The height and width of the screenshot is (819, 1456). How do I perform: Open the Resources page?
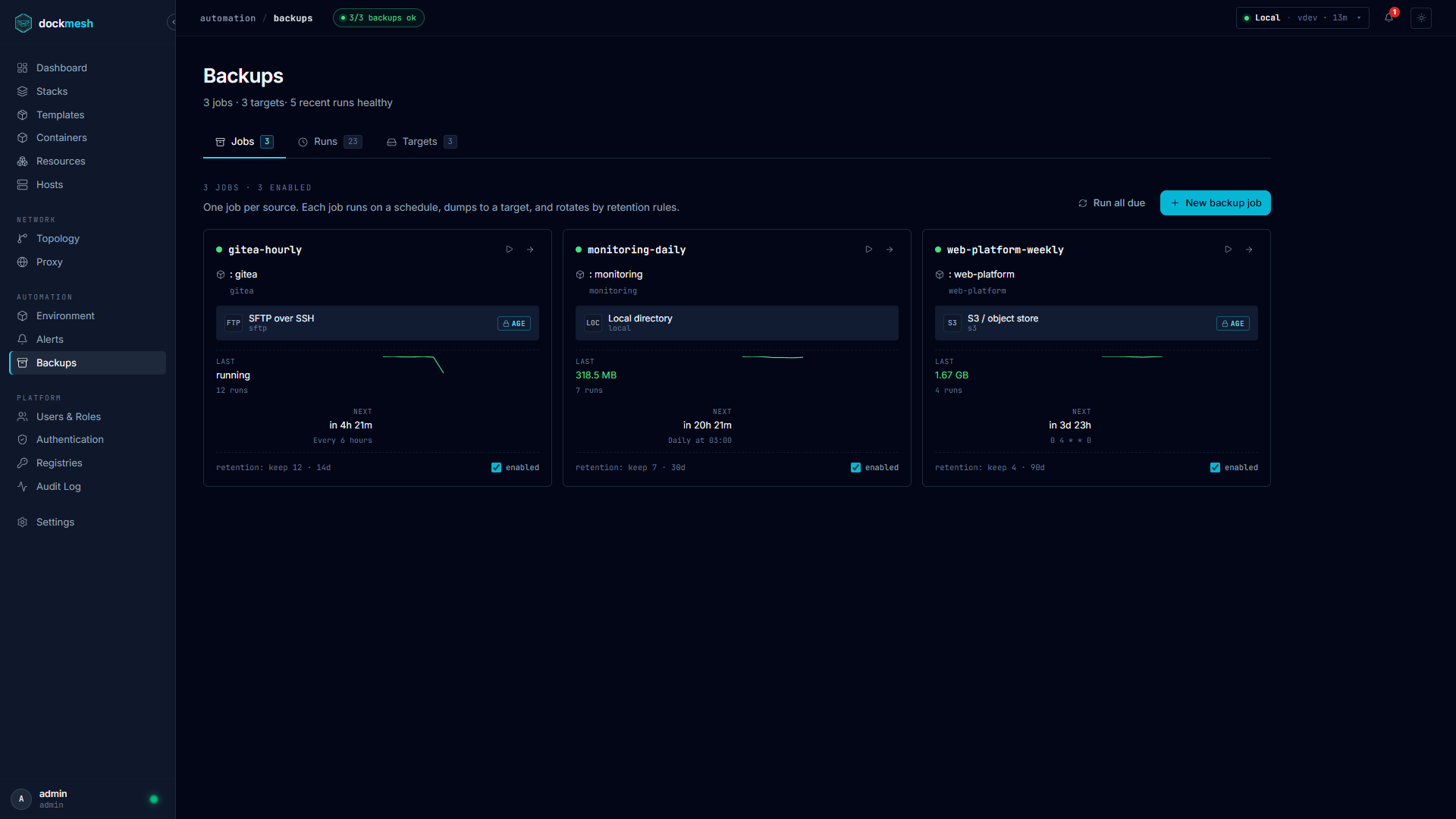pos(87,161)
